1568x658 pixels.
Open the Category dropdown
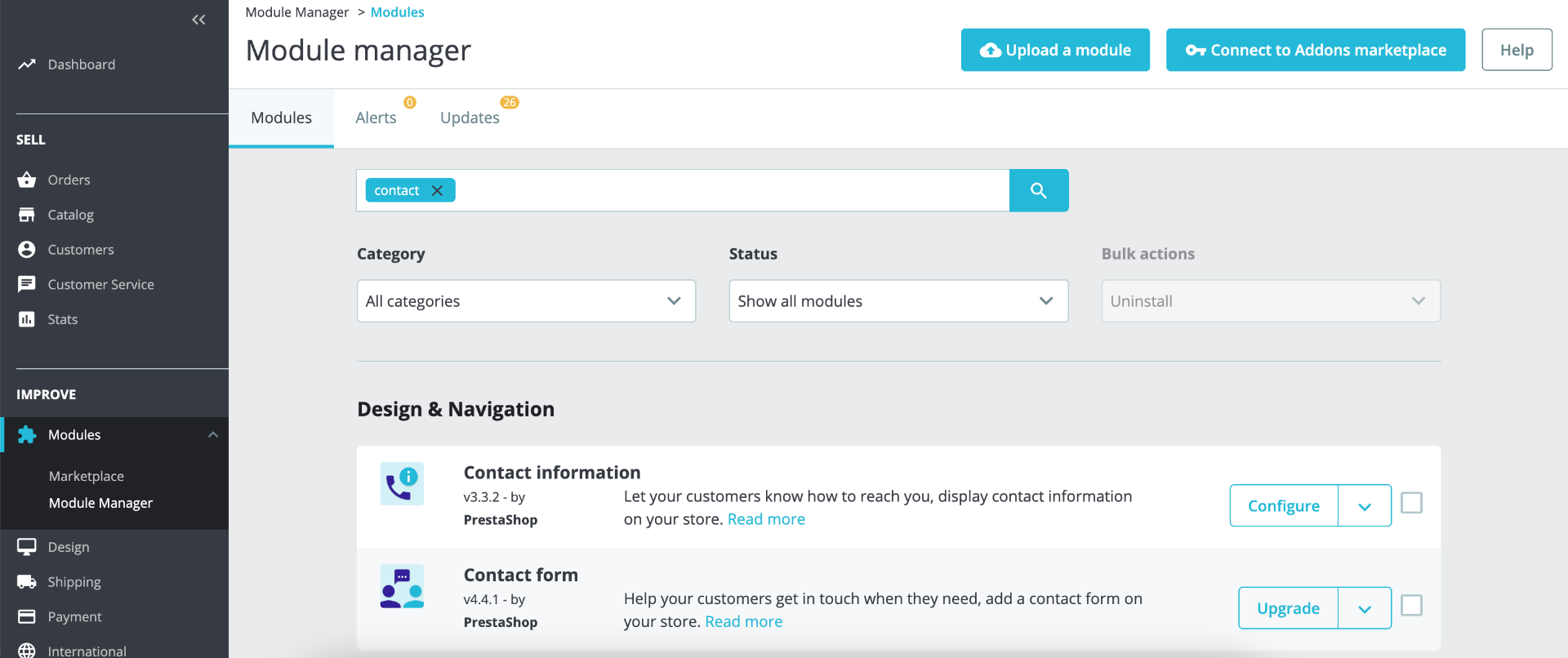pos(526,301)
